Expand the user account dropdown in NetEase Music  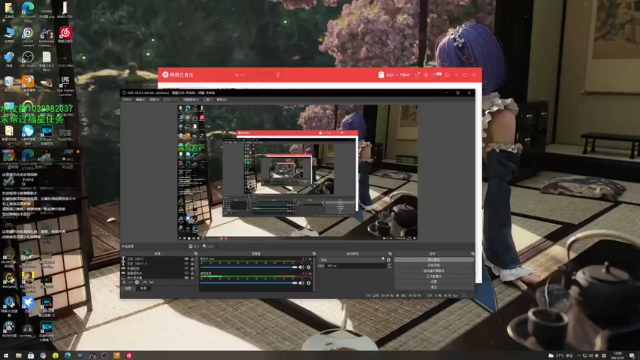398,75
